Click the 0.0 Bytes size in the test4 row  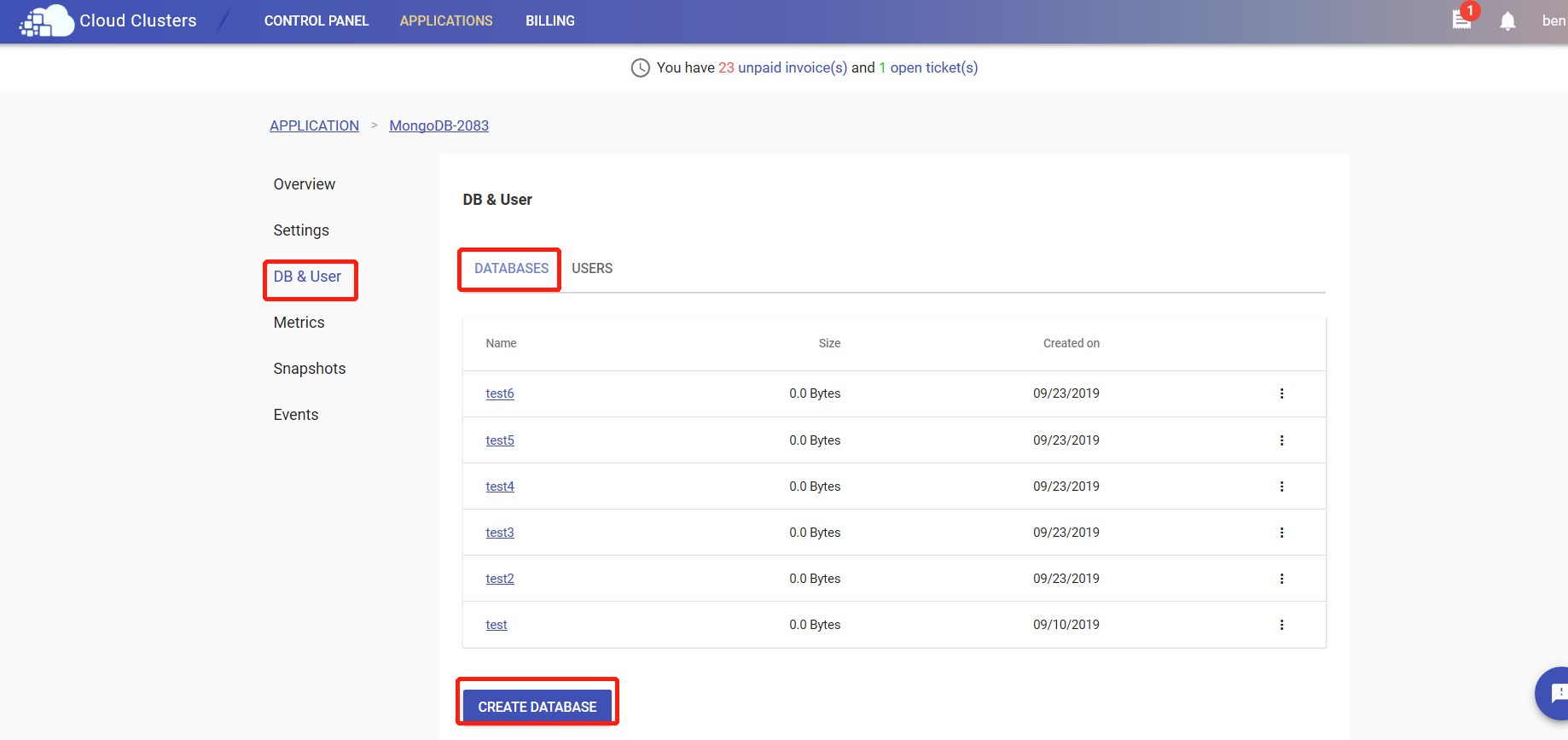815,487
